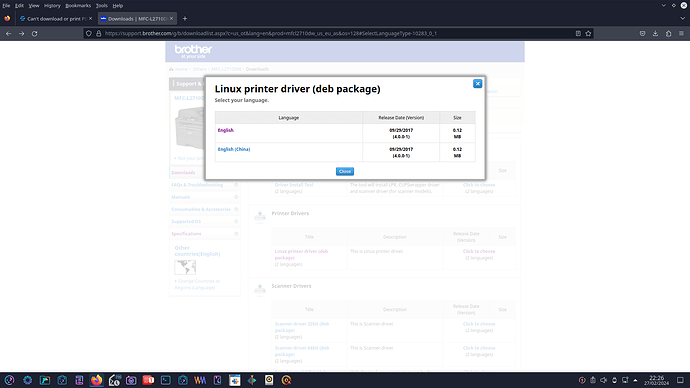Open a new tab with the plus button

[185, 18]
